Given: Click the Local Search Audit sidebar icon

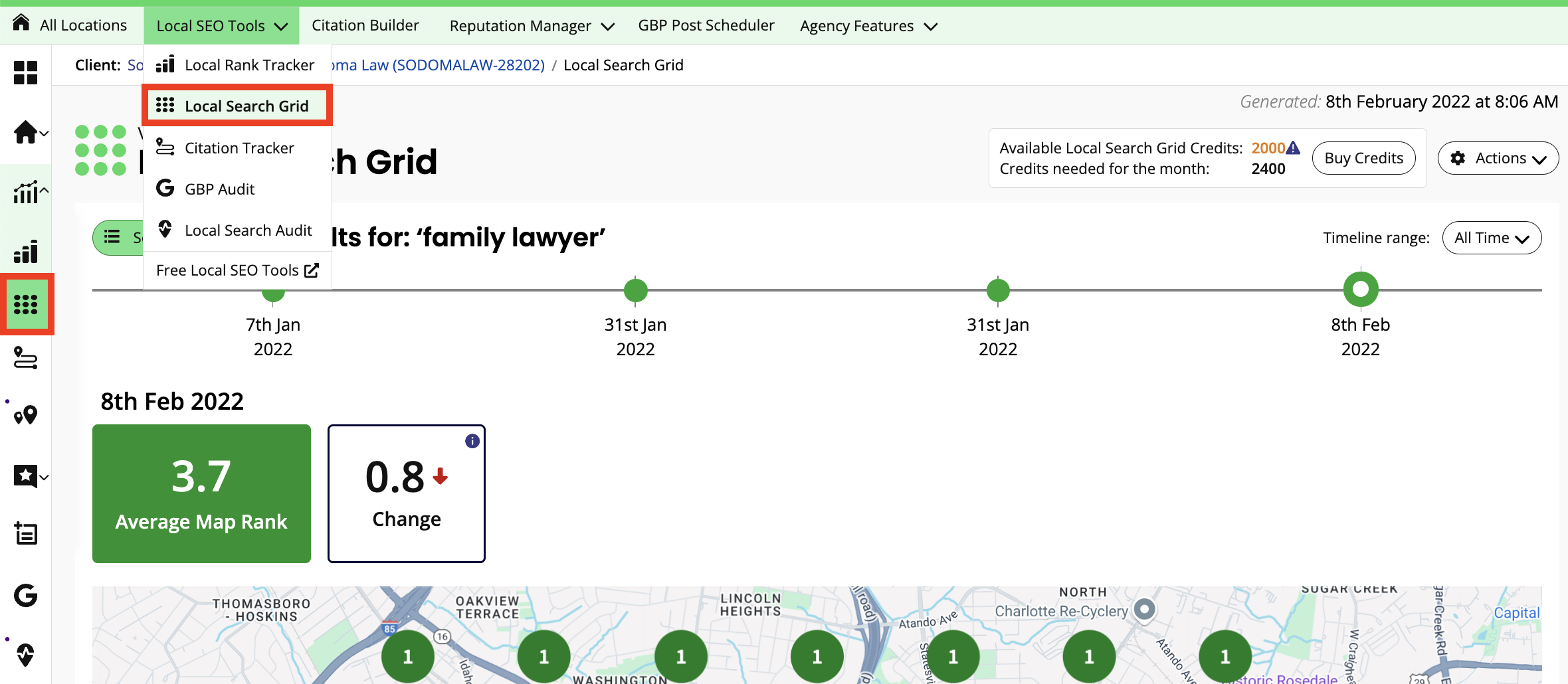Looking at the screenshot, I should click(x=26, y=655).
